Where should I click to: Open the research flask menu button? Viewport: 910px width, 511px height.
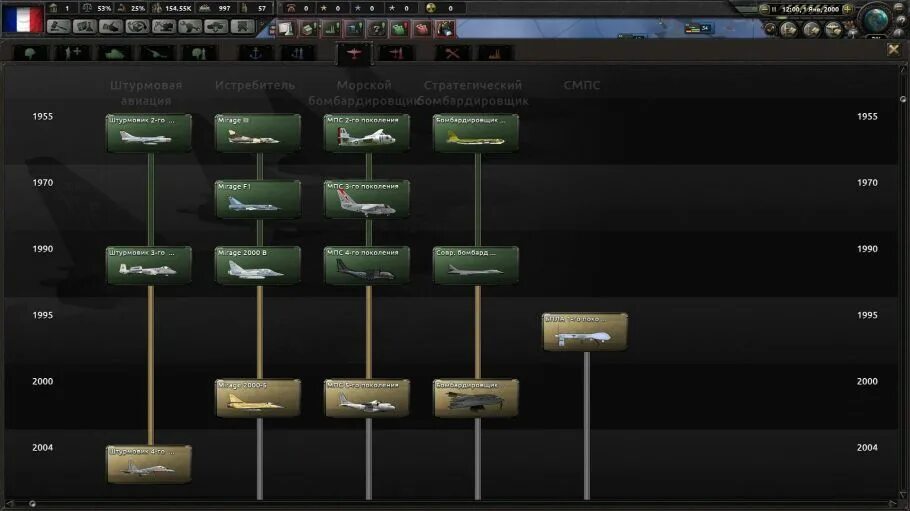pyautogui.click(x=84, y=27)
